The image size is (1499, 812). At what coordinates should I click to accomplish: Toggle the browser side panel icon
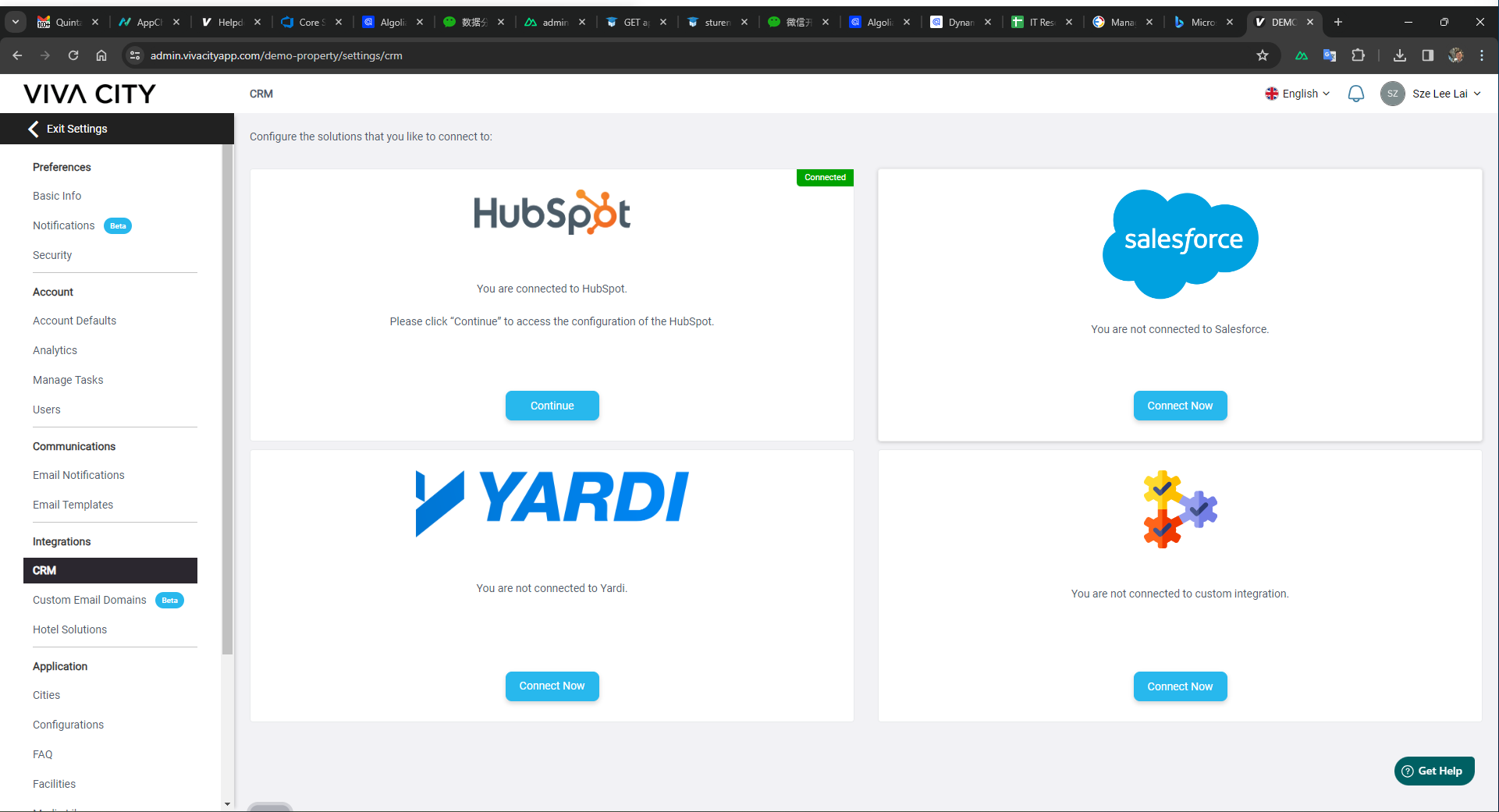tap(1428, 55)
